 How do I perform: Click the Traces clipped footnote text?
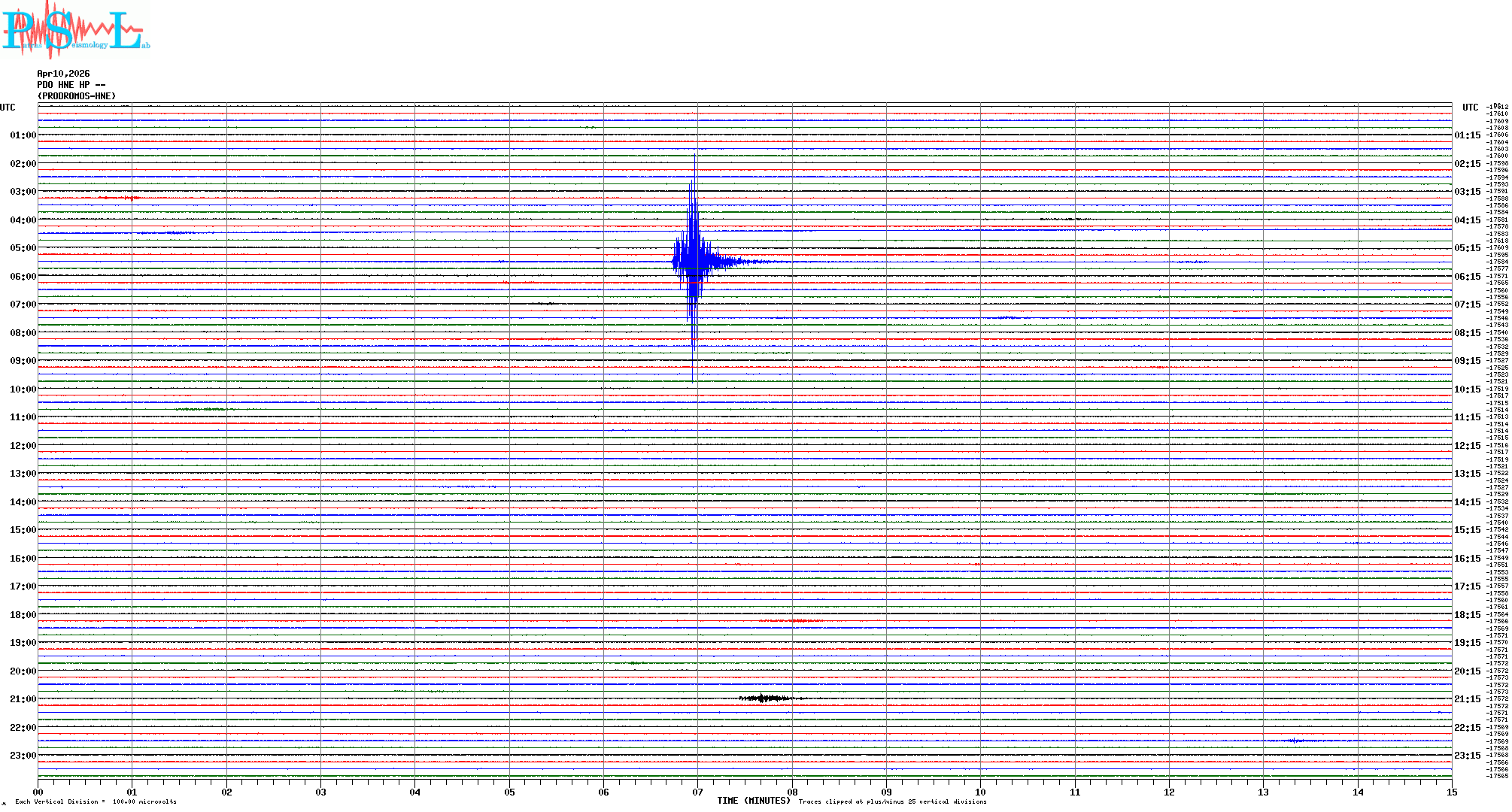pyautogui.click(x=892, y=801)
